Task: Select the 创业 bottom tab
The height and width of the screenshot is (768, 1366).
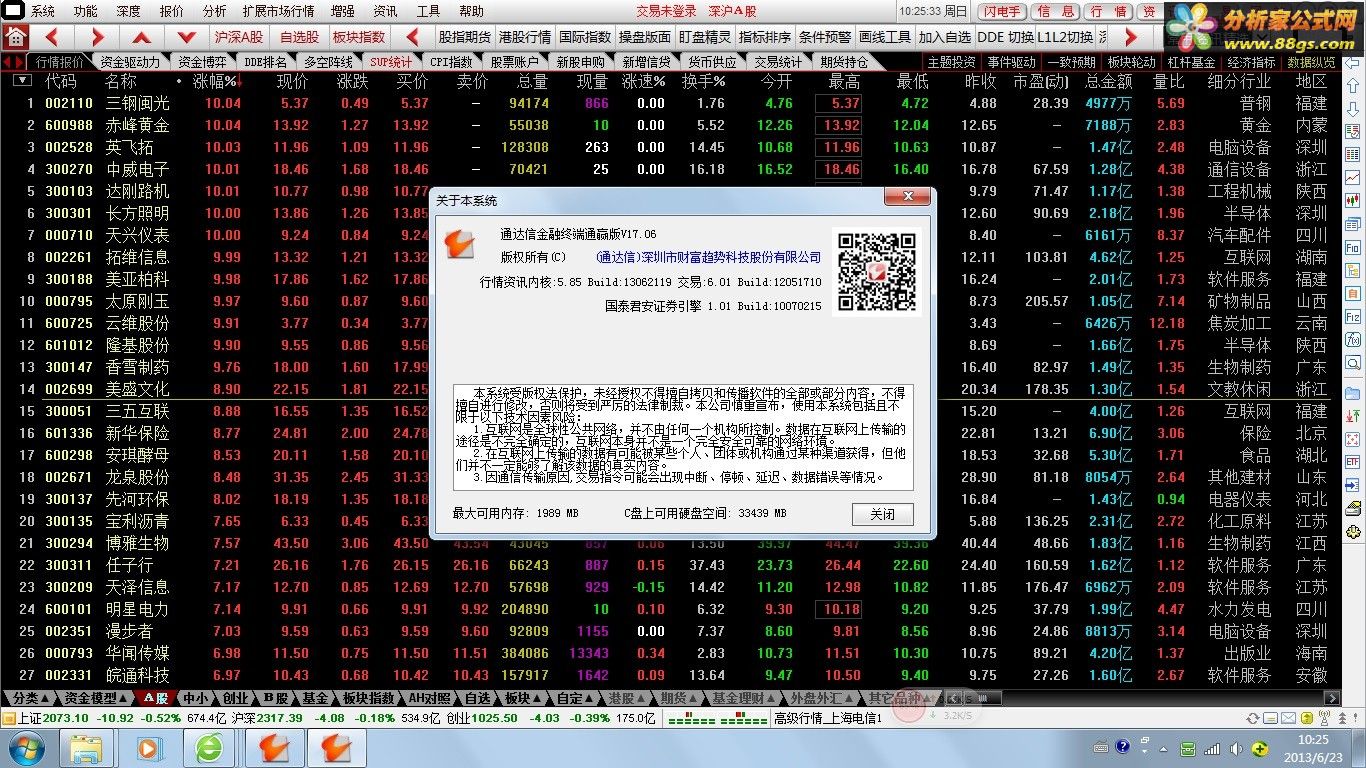Action: coord(235,698)
